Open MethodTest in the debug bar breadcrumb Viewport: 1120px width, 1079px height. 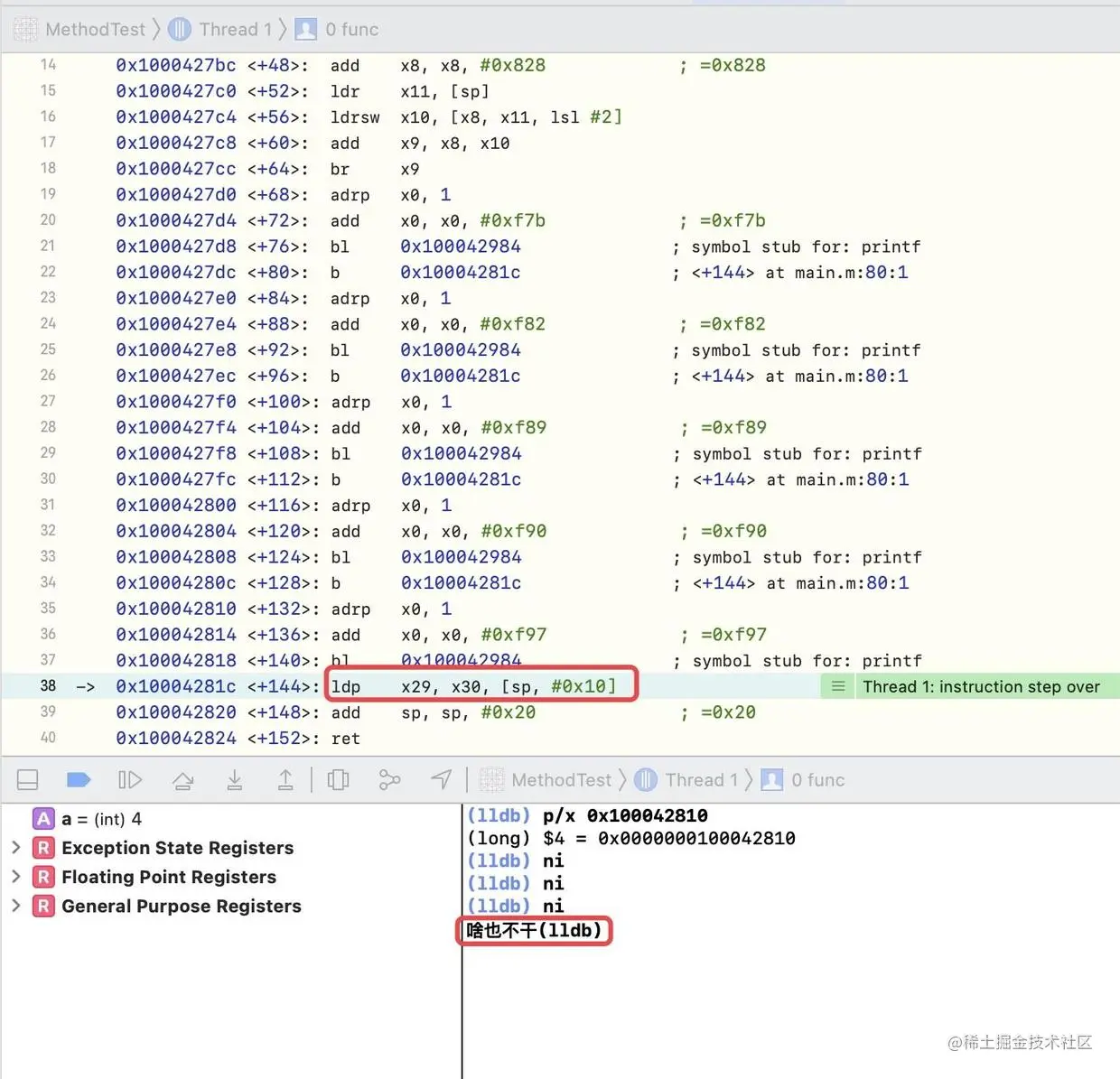[561, 780]
